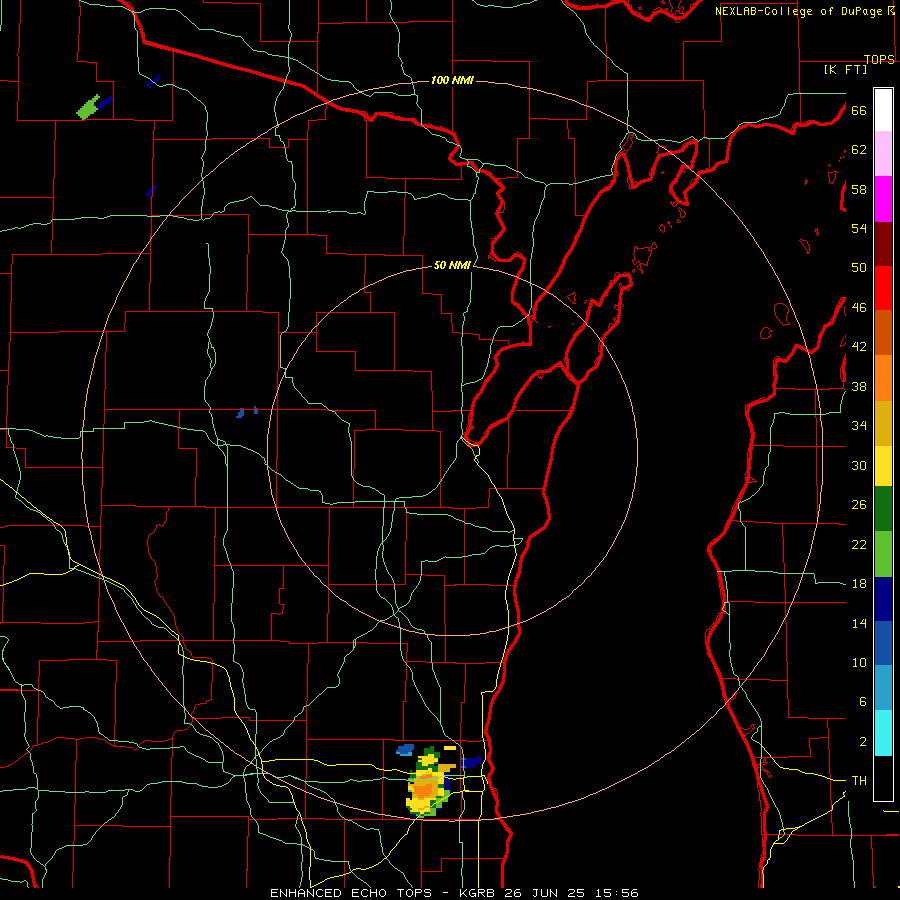Click the legend value 34
The image size is (900, 900).
pyautogui.click(x=859, y=426)
